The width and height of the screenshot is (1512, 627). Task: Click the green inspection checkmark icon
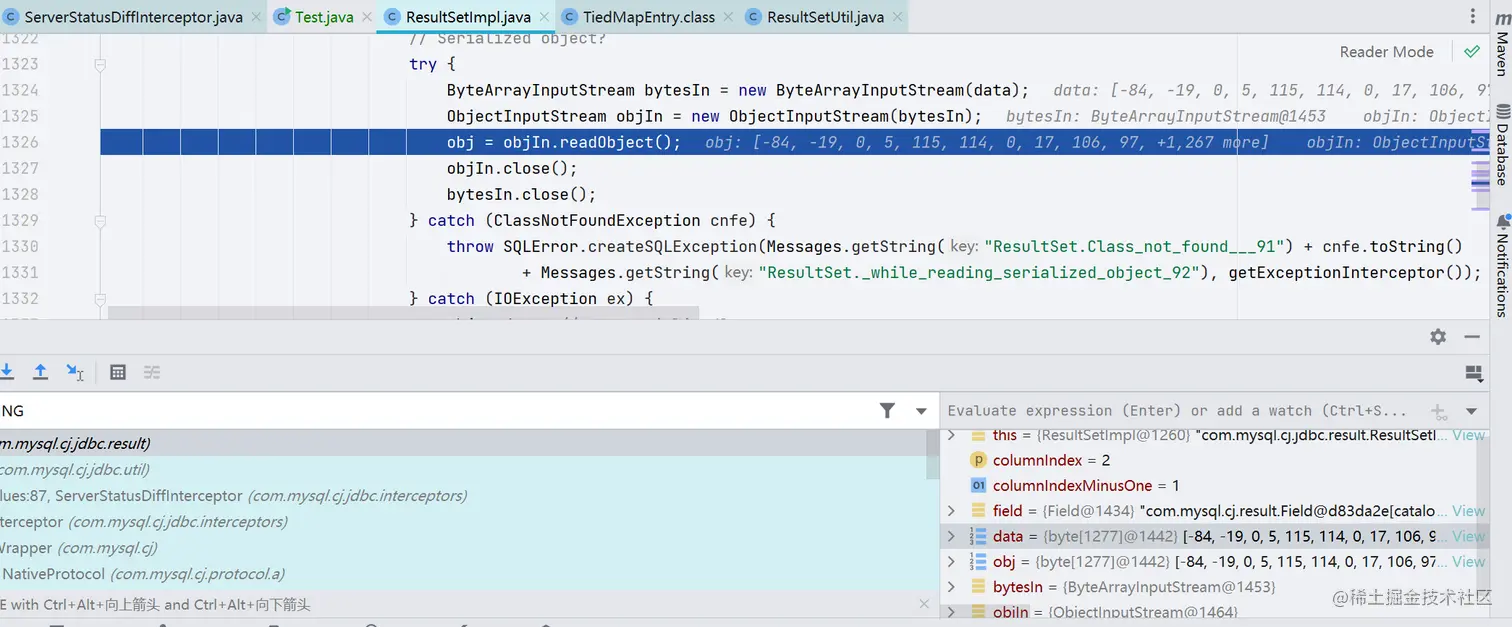(x=1471, y=52)
